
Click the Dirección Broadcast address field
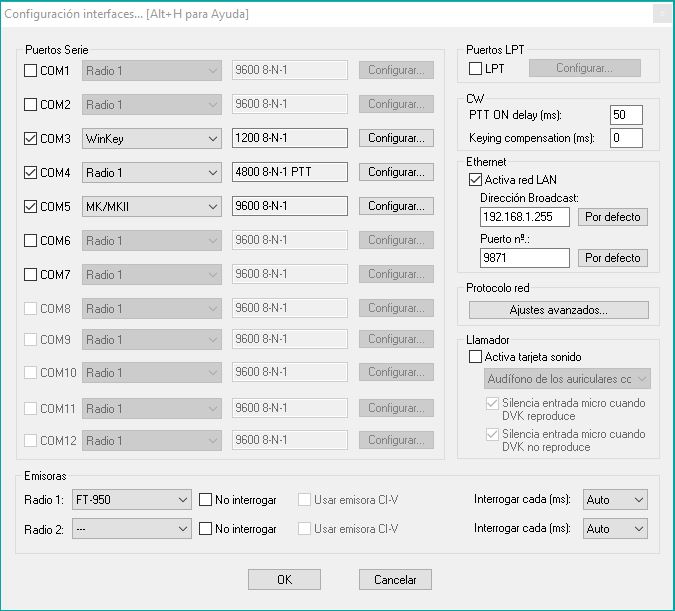pyautogui.click(x=525, y=217)
